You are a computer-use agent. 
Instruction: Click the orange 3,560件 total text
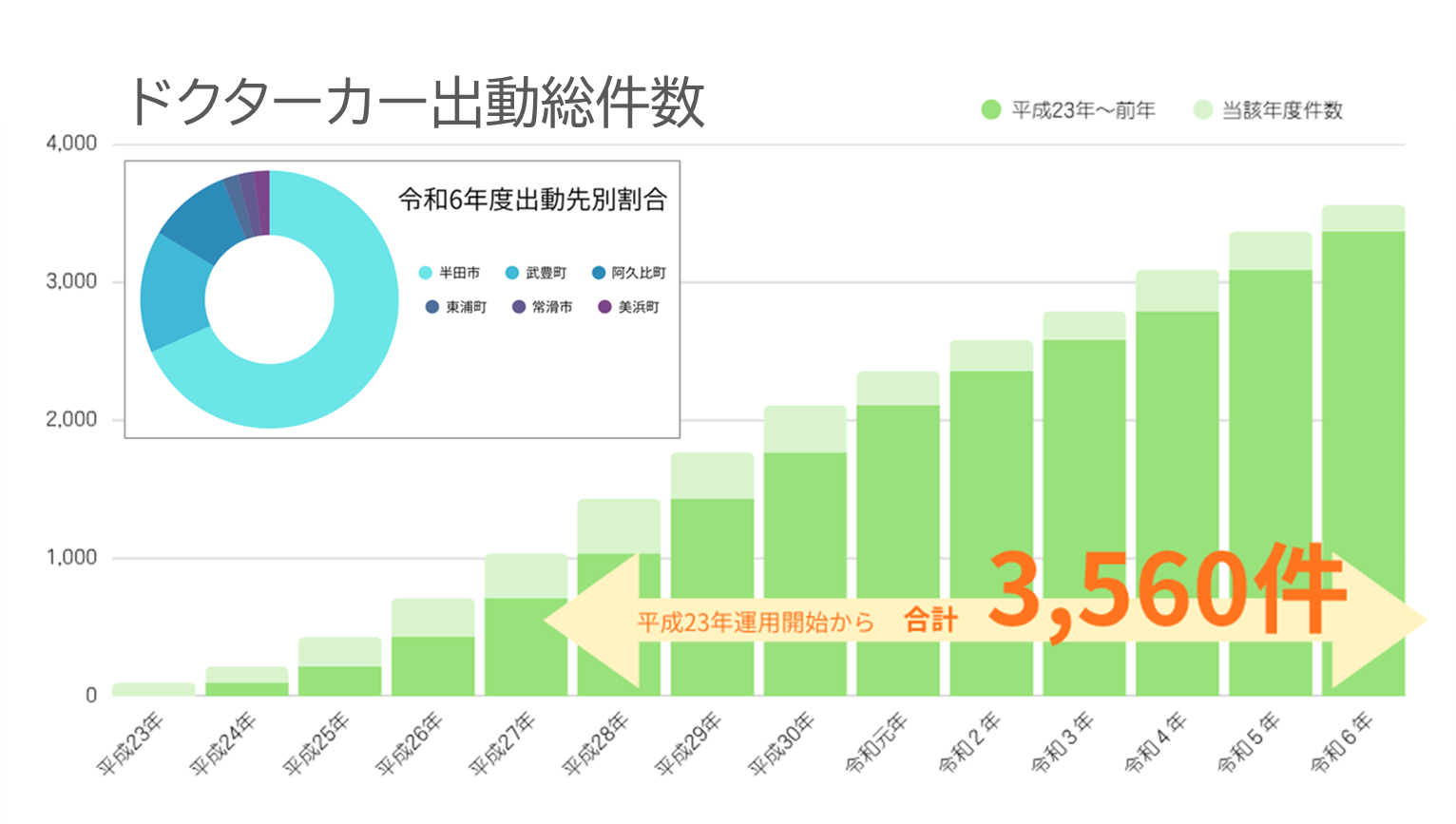coord(1166,589)
